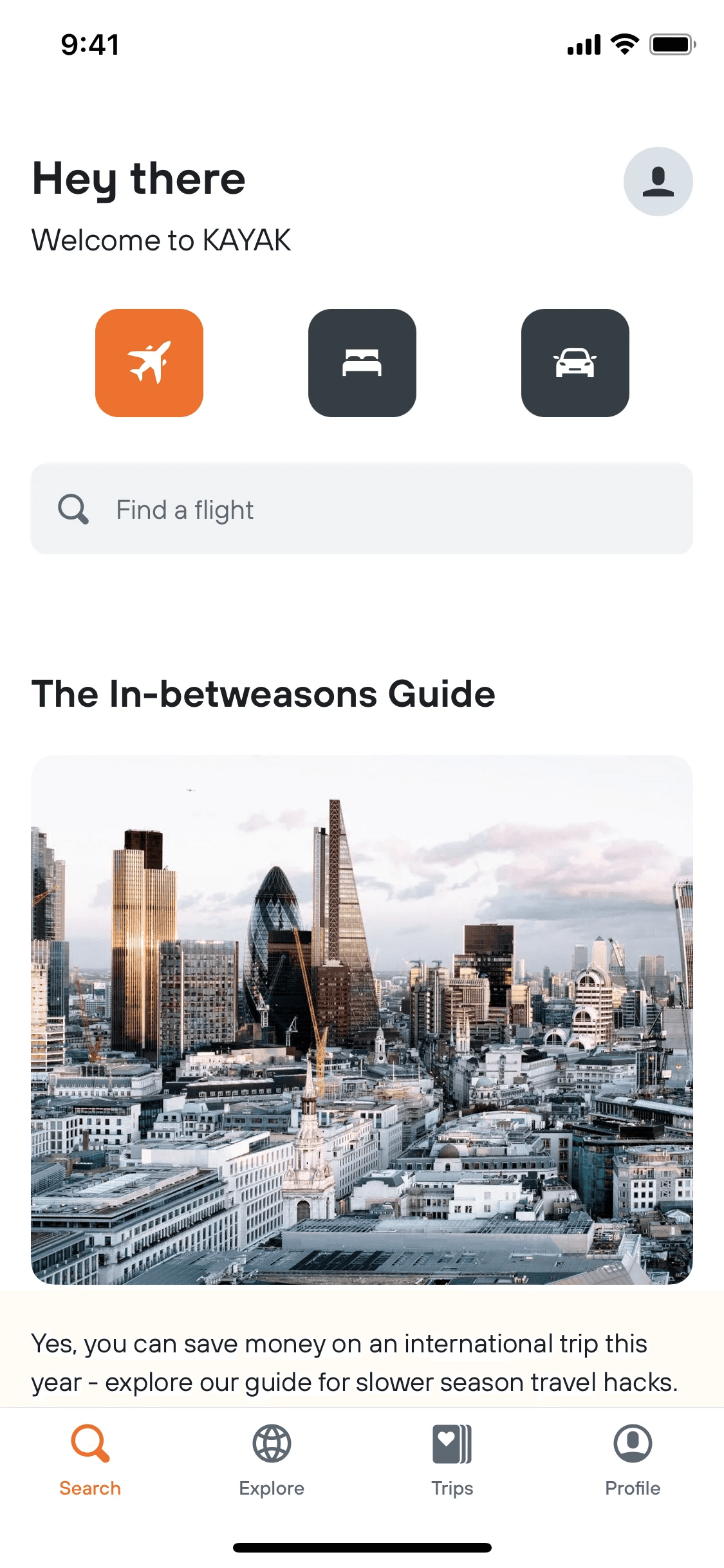Switch to the Explore tab label

pos(272,1488)
